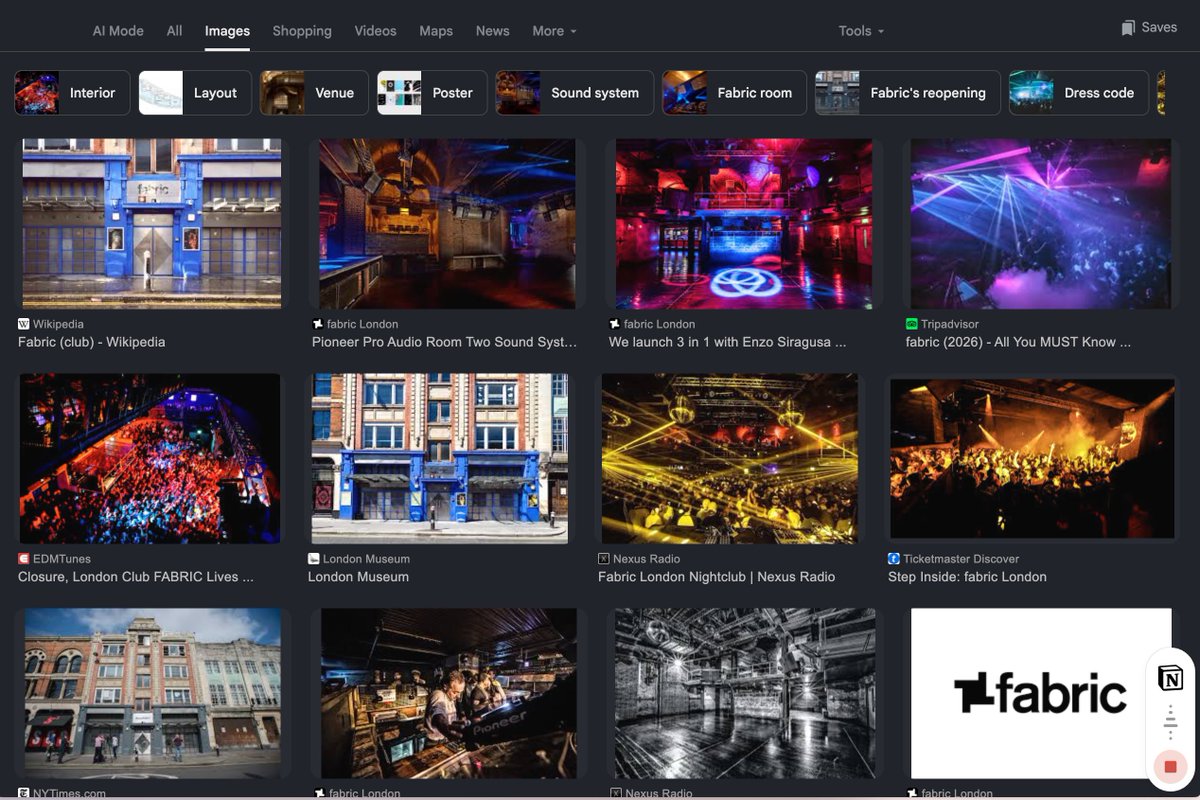The image size is (1200, 800).
Task: Open Saves bookmark icon
Action: [1128, 28]
